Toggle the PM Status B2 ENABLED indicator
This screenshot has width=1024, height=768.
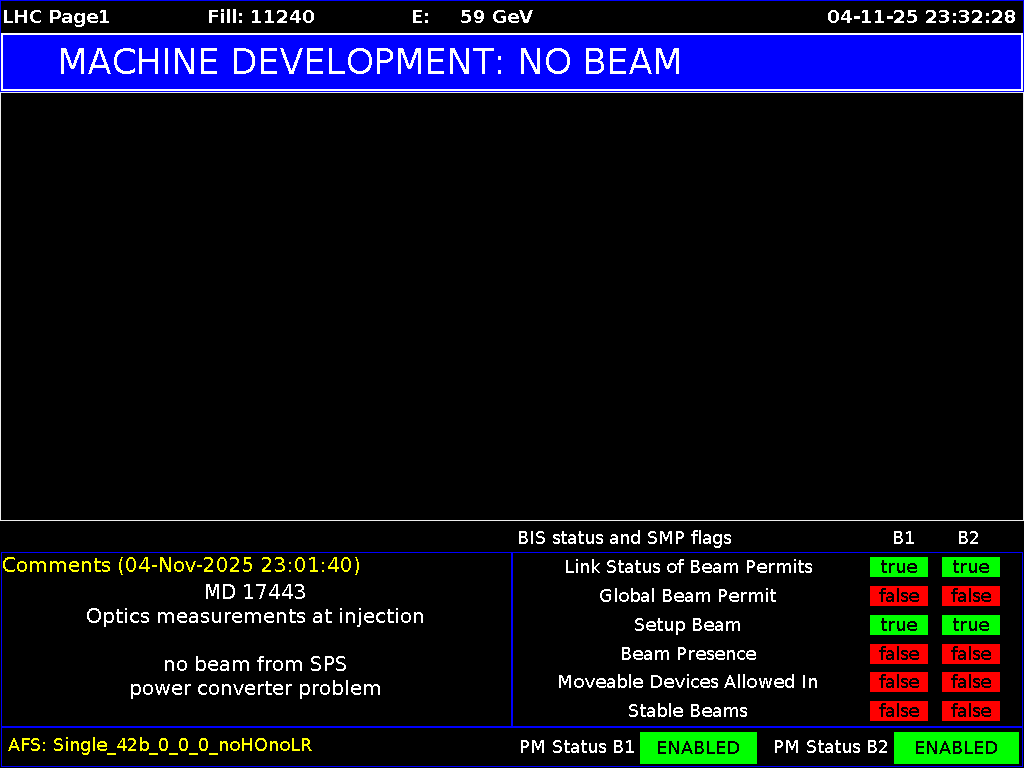pos(956,747)
